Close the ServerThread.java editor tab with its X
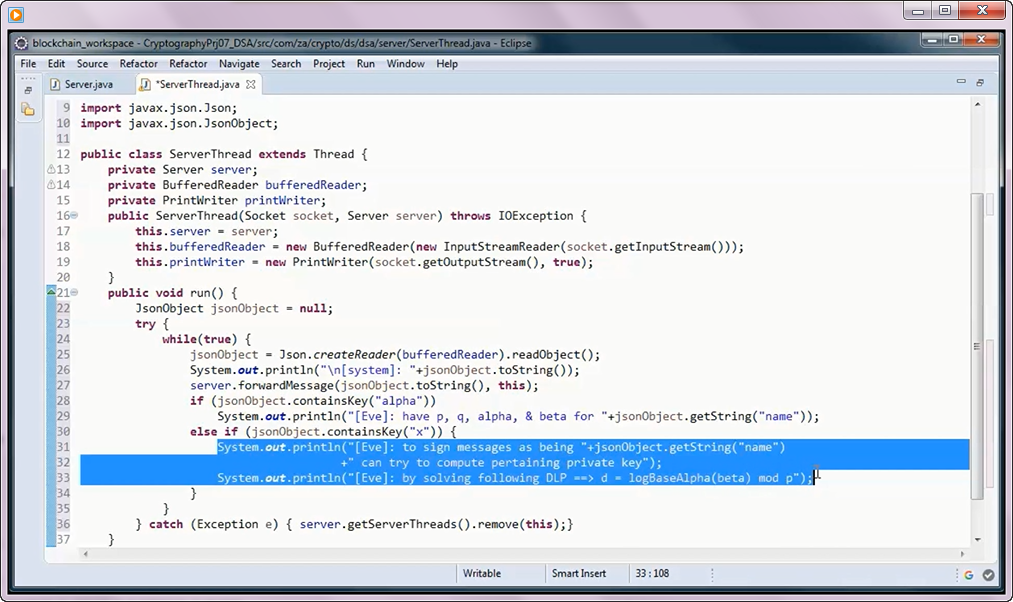The image size is (1013, 602). tap(251, 84)
